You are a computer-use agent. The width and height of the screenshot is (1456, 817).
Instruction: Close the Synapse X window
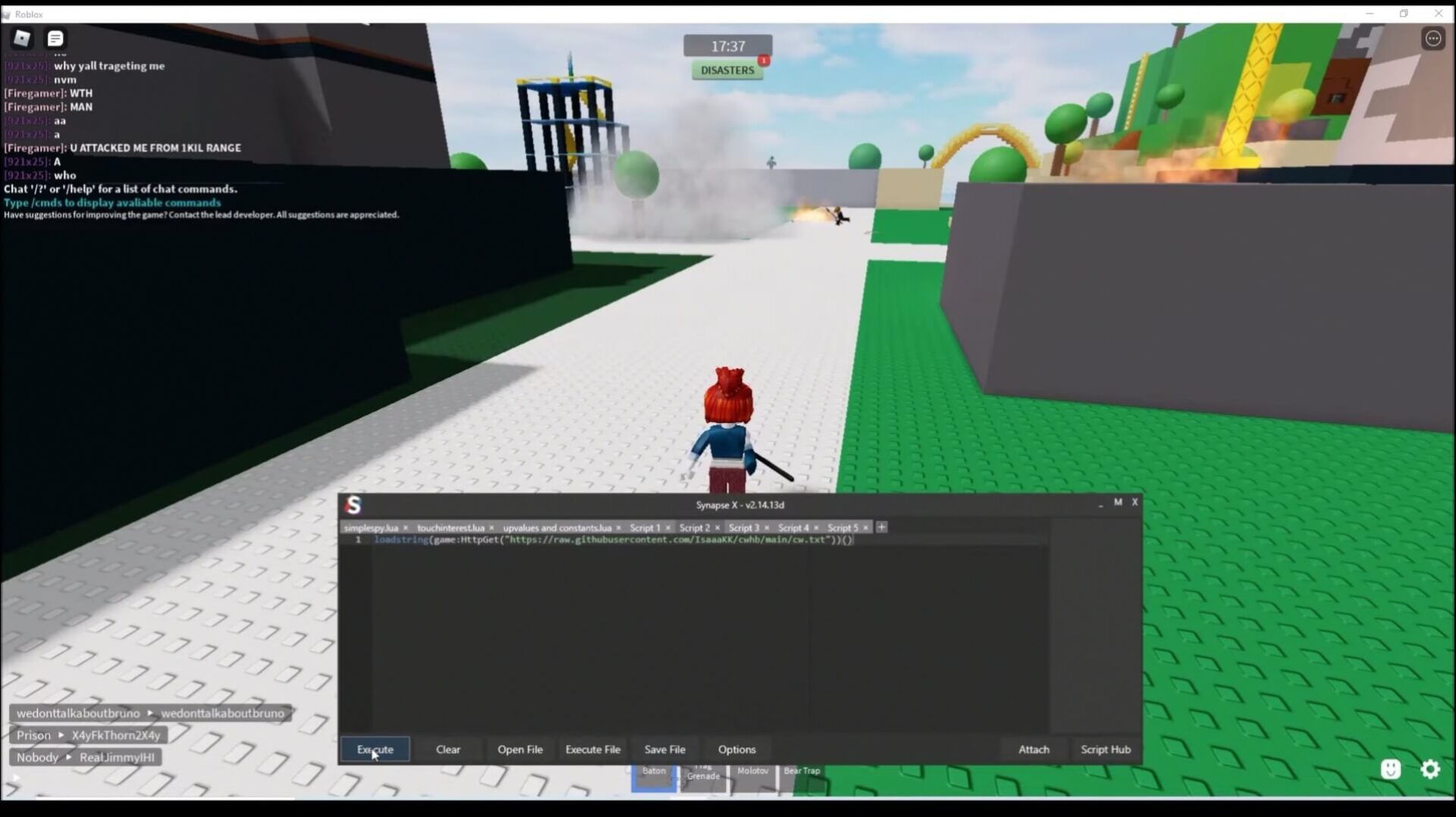pos(1134,502)
